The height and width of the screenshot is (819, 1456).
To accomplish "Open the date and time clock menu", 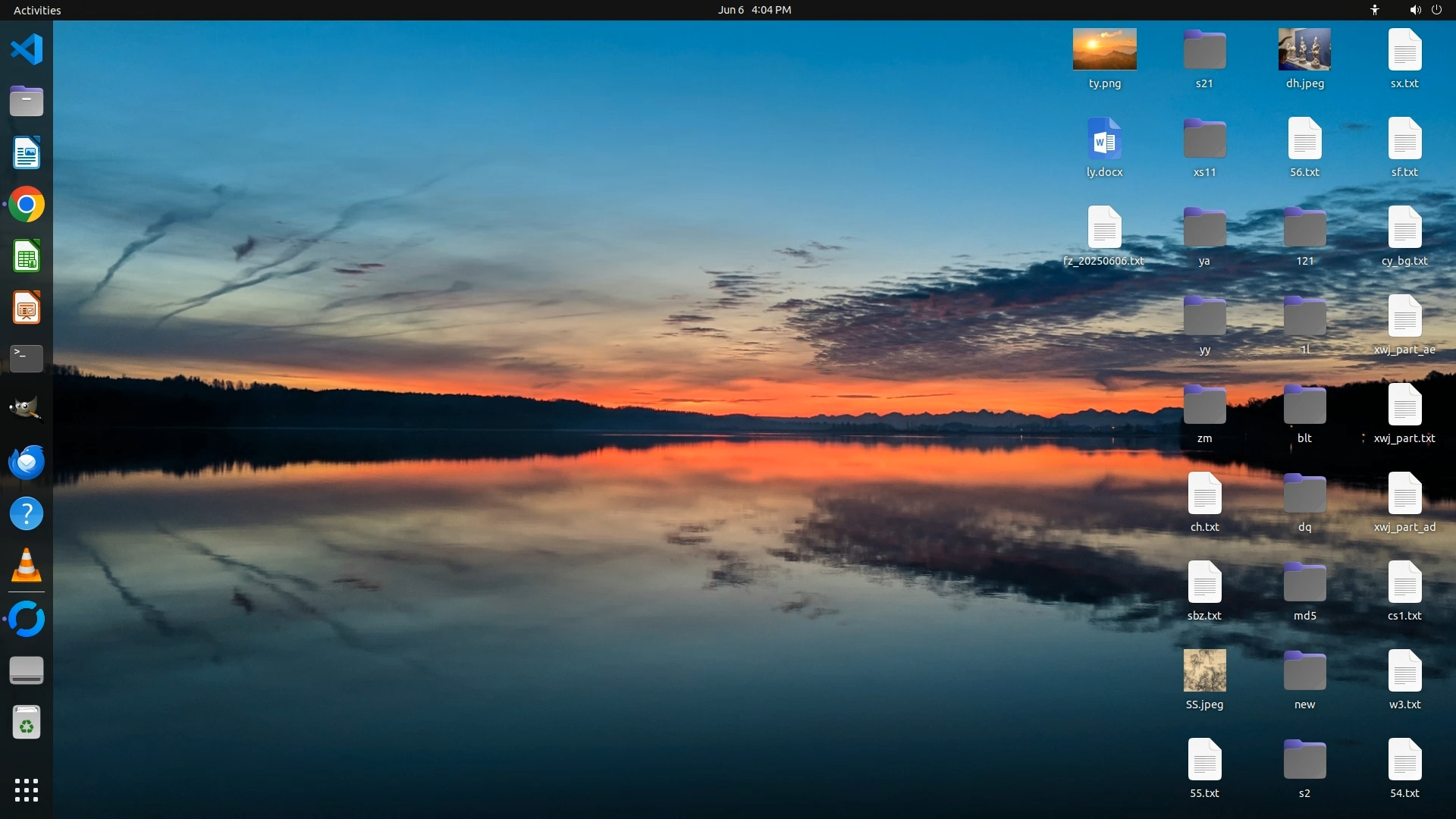I will tap(755, 10).
